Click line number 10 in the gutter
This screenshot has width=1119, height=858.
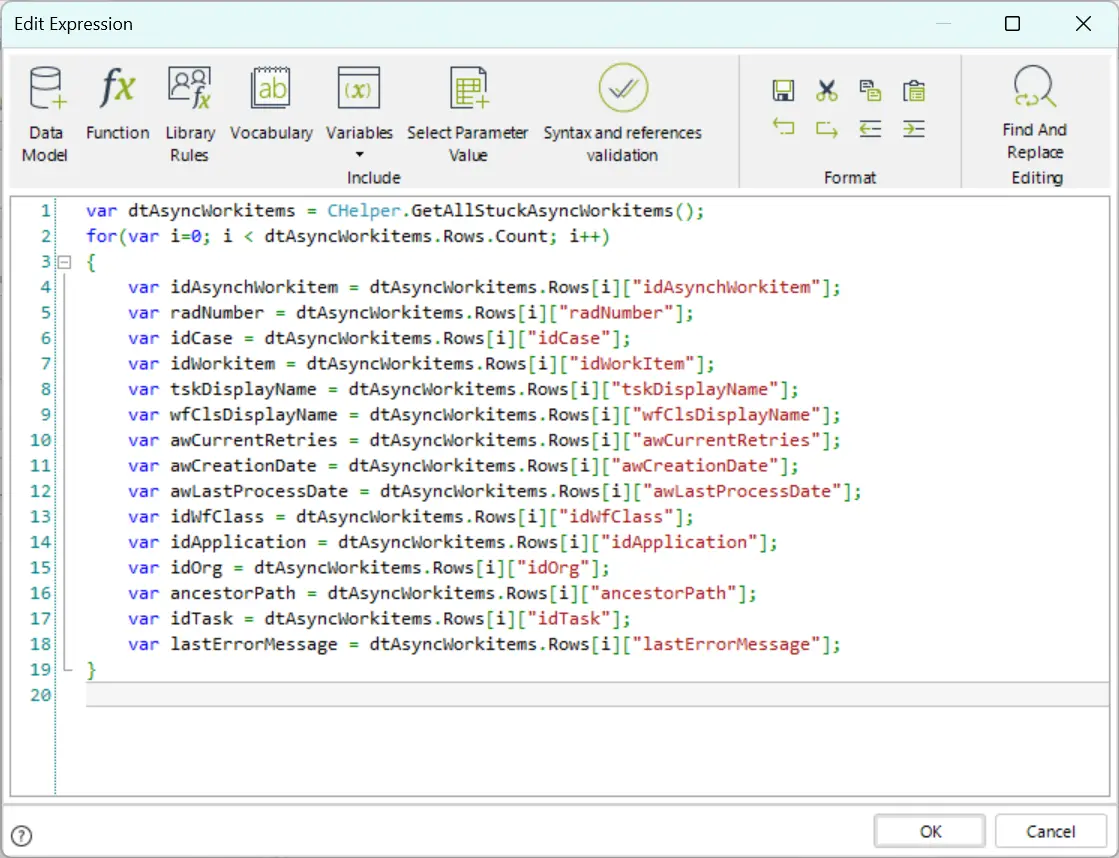pyautogui.click(x=41, y=440)
